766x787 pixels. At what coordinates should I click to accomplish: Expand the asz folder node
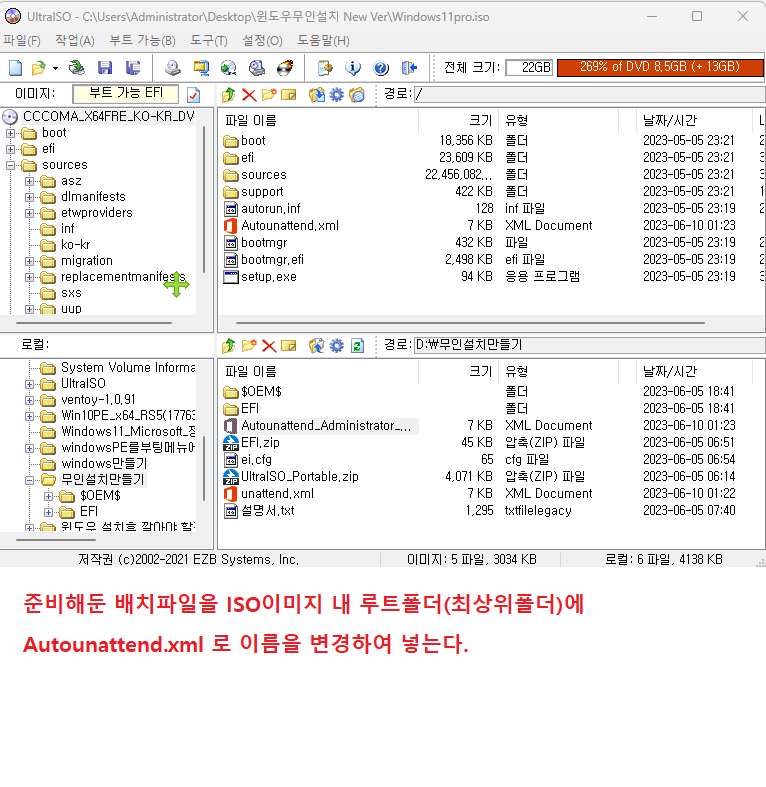coord(30,181)
